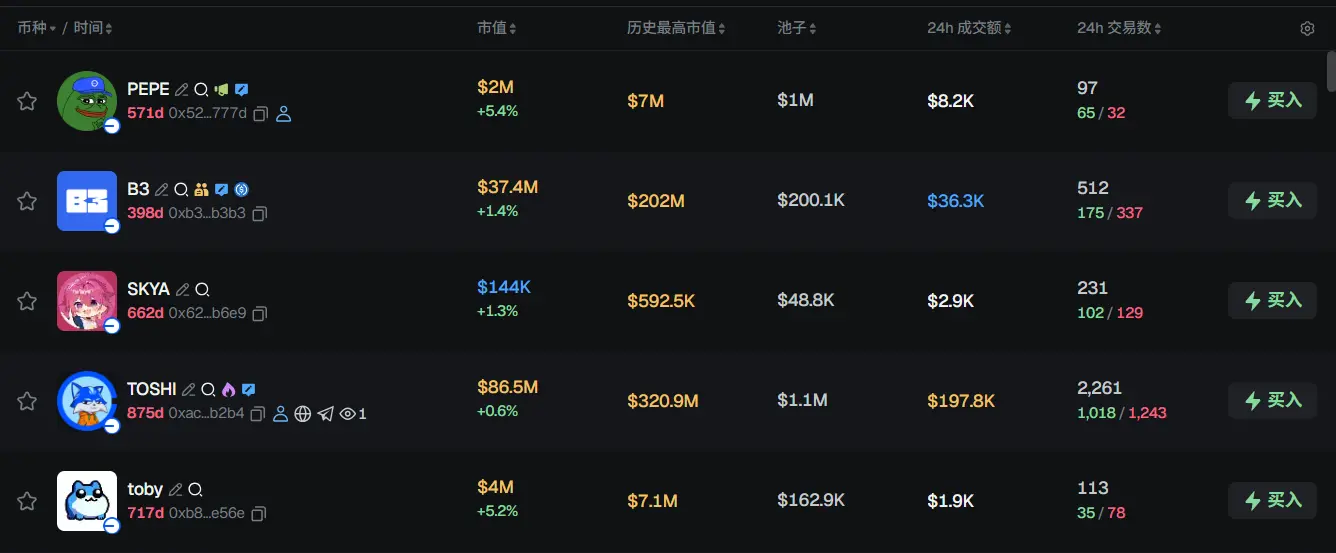The width and height of the screenshot is (1336, 553).
Task: Click 买入 button for TOSHI
Action: [1272, 401]
